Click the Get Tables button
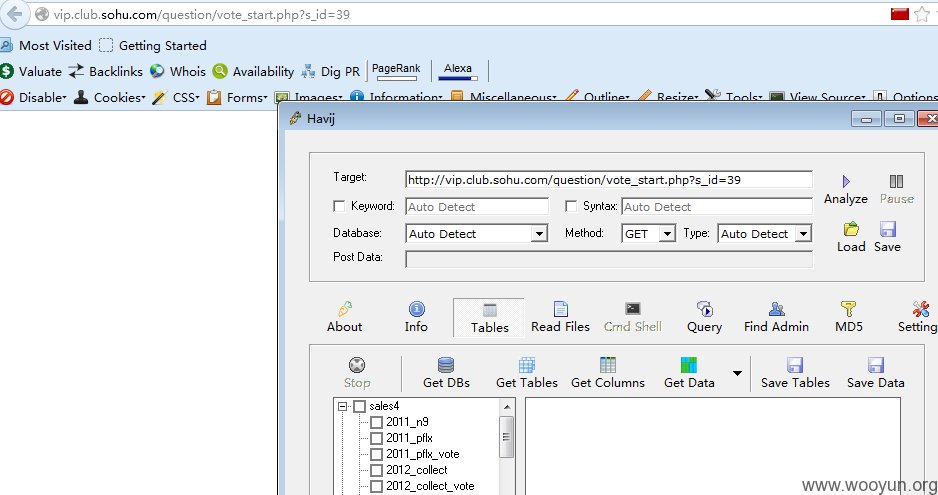 tap(526, 373)
